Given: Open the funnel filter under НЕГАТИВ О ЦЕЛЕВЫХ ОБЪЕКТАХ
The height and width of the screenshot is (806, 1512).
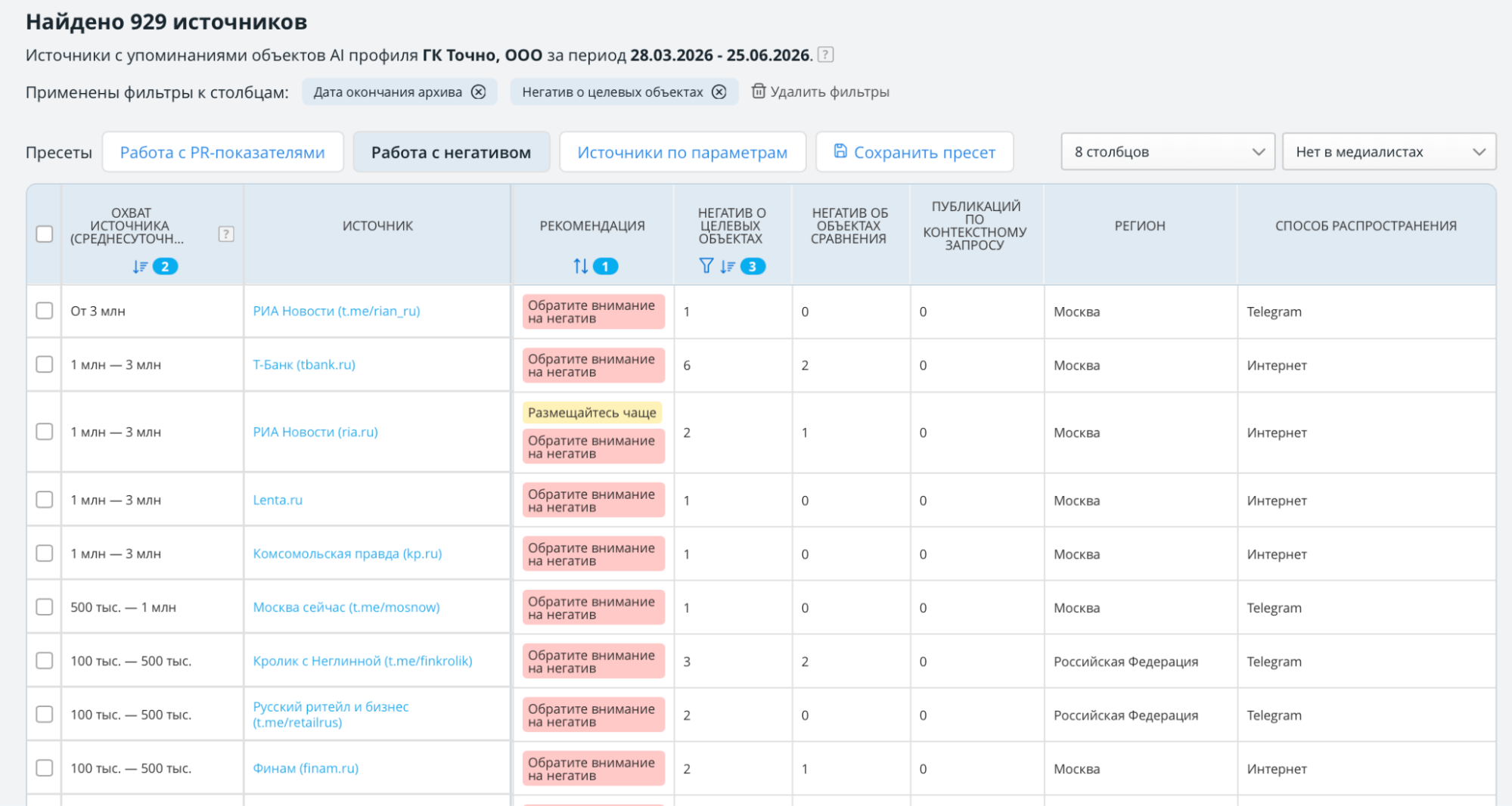Looking at the screenshot, I should [706, 266].
